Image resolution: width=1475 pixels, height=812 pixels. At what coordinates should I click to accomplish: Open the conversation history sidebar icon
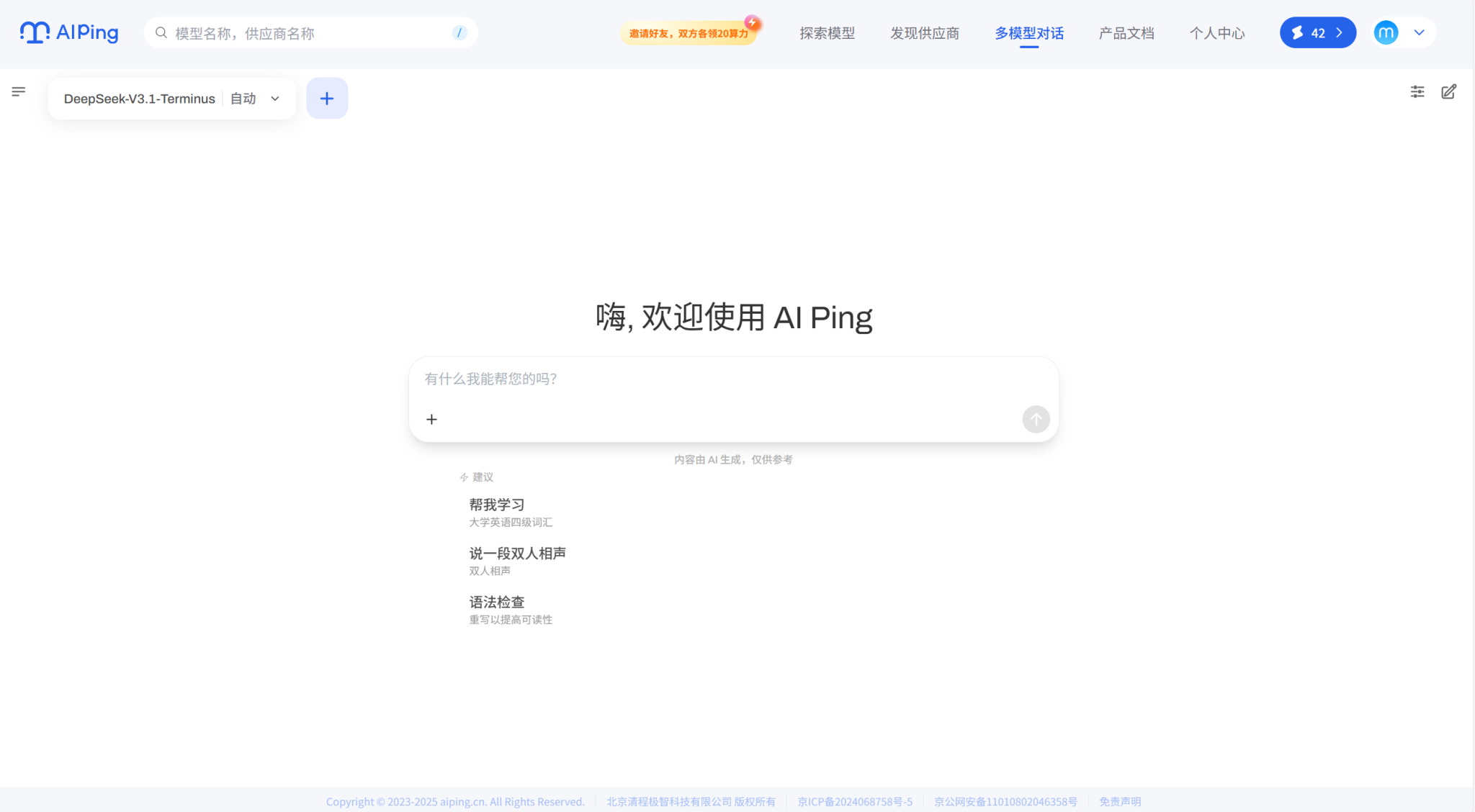click(x=19, y=91)
